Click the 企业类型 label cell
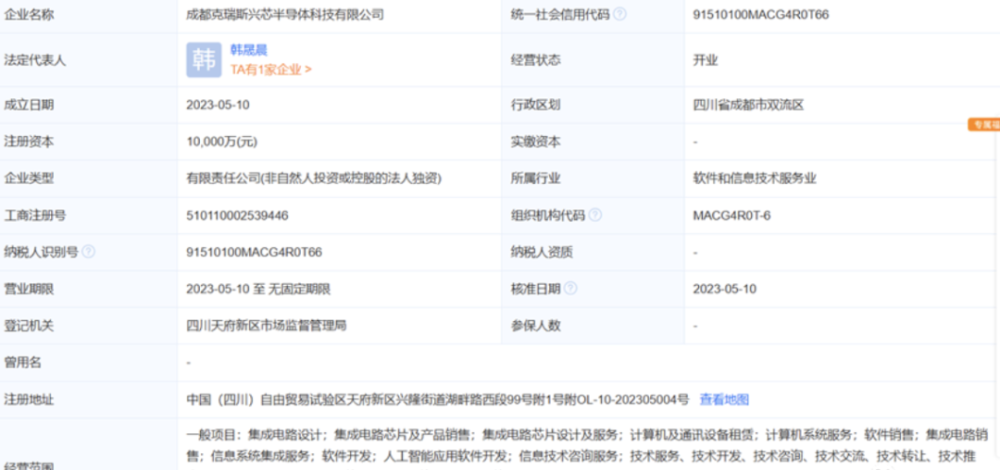 89,179
